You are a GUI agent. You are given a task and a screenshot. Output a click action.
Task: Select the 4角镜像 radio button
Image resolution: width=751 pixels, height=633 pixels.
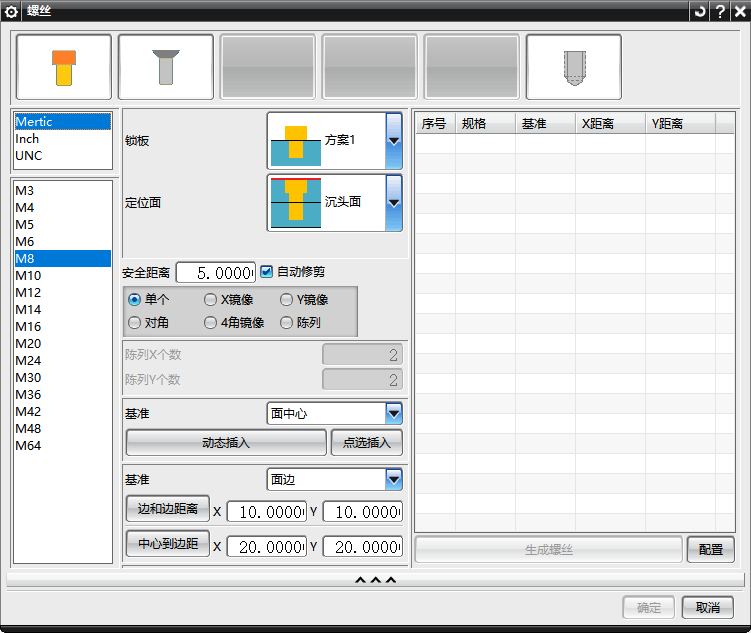click(210, 323)
